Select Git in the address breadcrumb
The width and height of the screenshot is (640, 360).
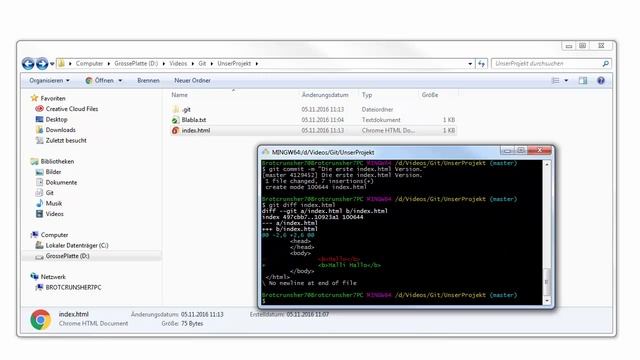point(202,64)
